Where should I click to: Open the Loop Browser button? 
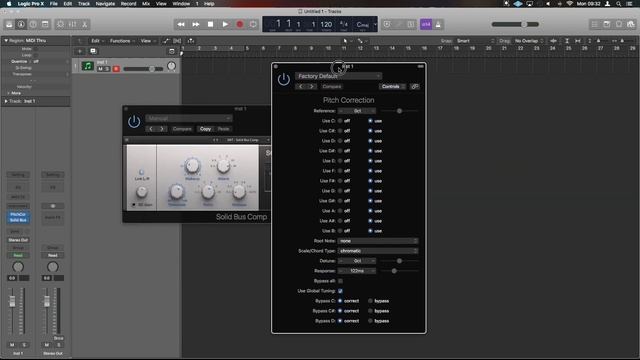(619, 24)
